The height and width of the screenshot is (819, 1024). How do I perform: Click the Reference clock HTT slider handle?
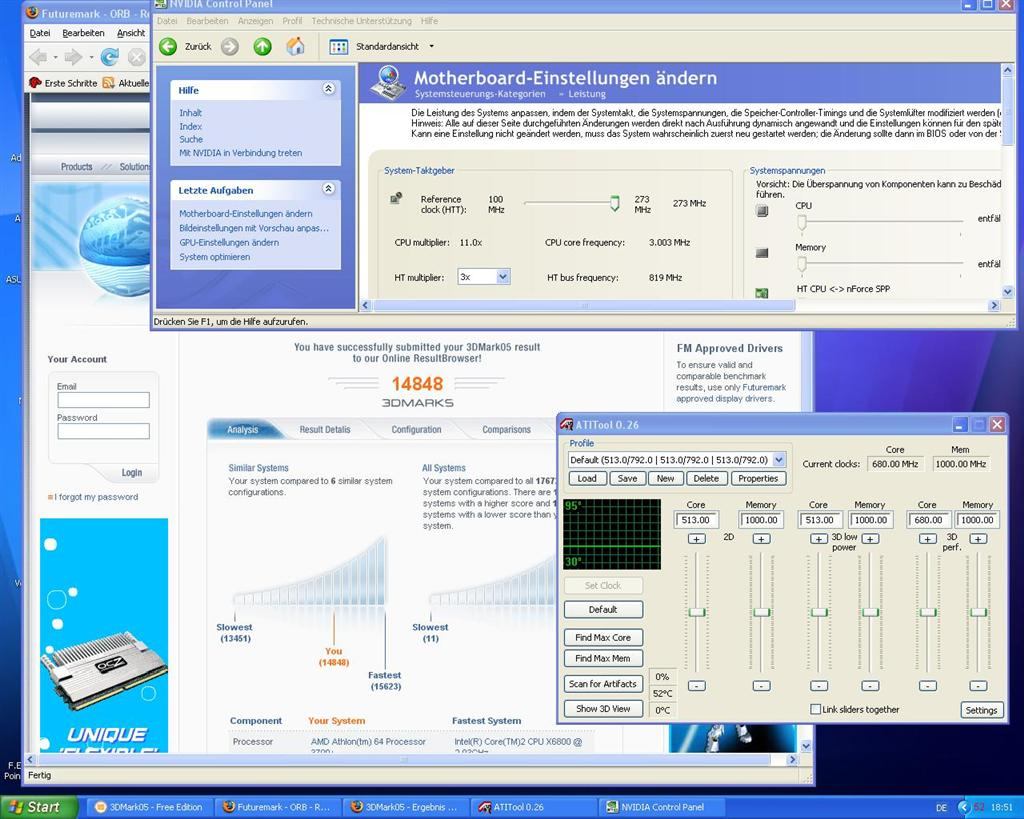(x=615, y=203)
